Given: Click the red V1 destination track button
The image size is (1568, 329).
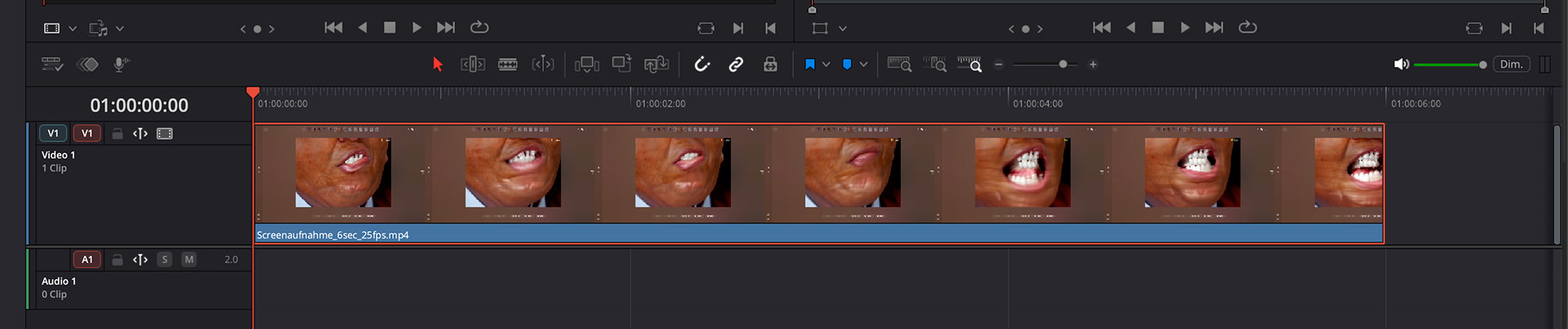Looking at the screenshot, I should [87, 133].
